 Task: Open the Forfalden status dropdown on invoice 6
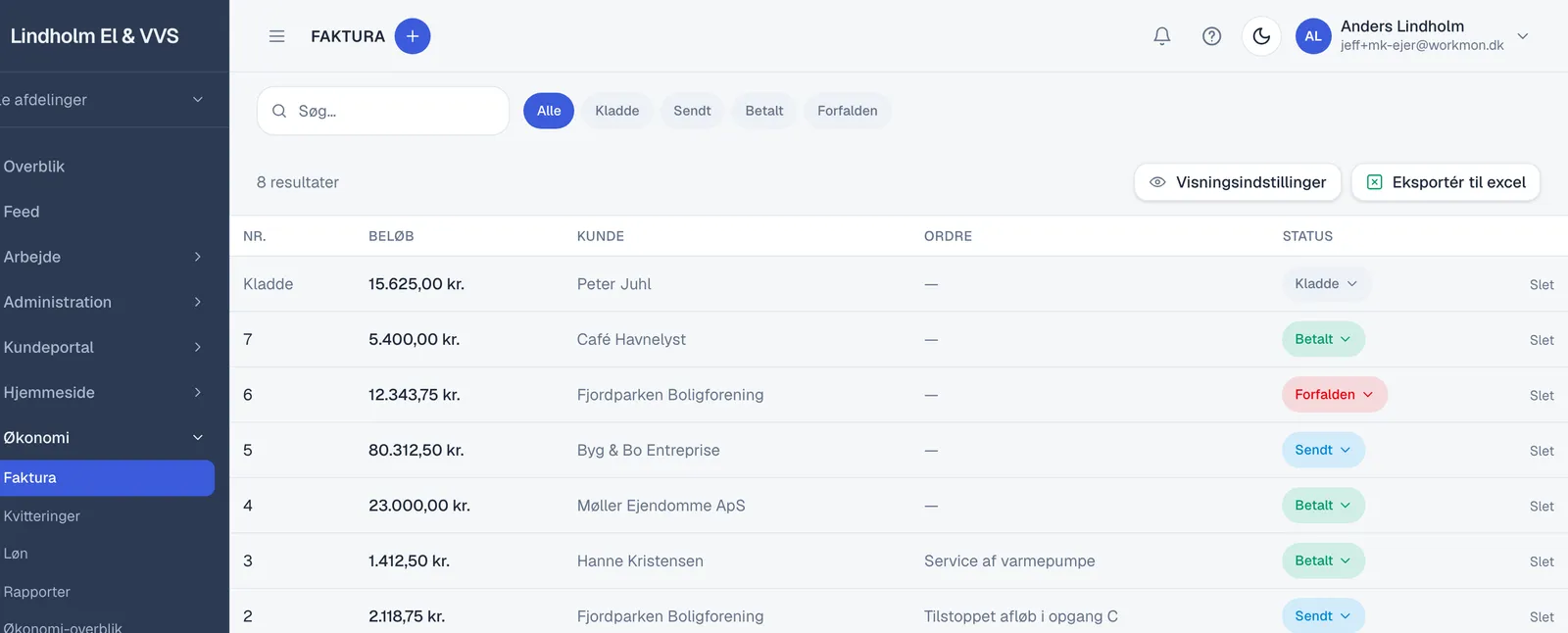tap(1335, 395)
